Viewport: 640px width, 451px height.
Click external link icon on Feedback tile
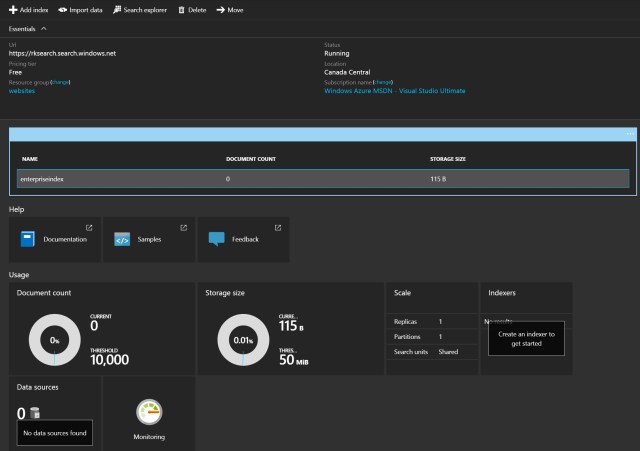[278, 228]
